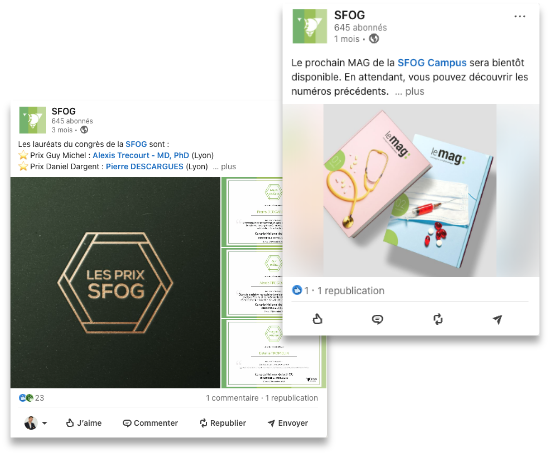Click the Commenter button

[150, 423]
